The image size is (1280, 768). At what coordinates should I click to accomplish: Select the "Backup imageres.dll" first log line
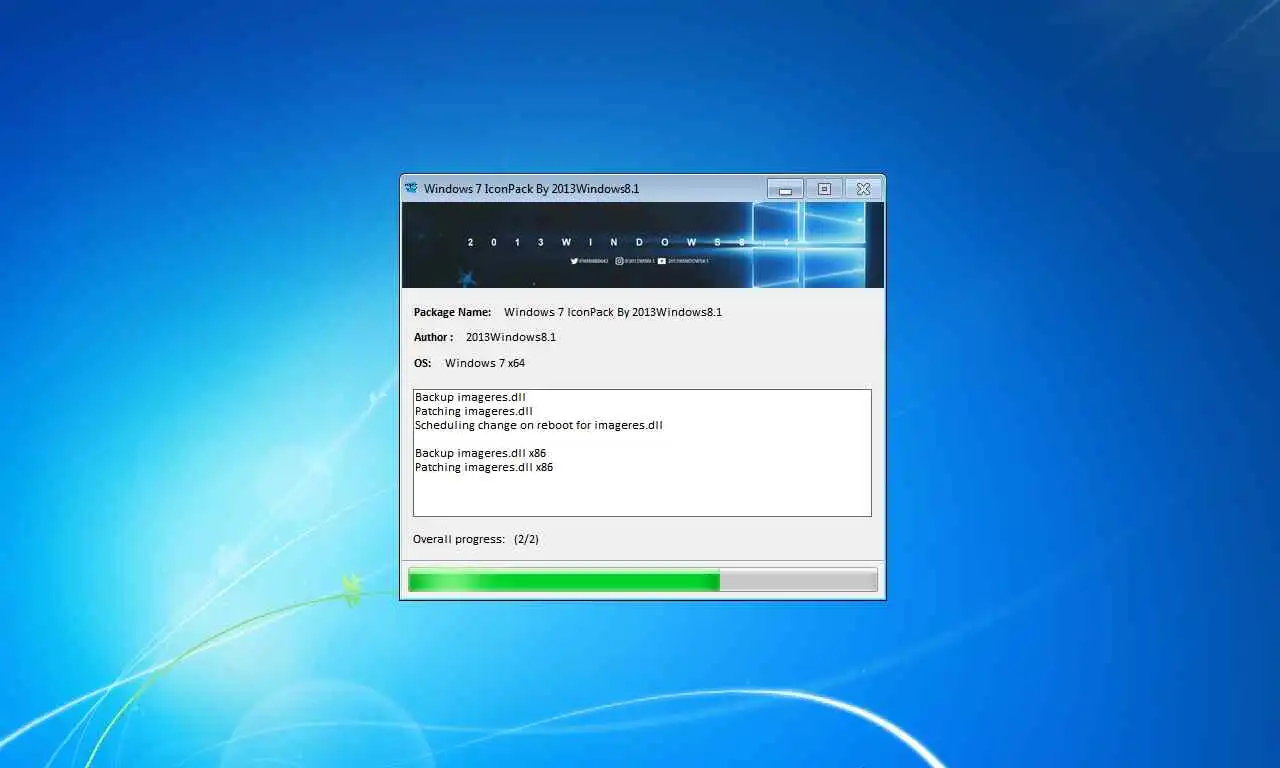[x=470, y=397]
